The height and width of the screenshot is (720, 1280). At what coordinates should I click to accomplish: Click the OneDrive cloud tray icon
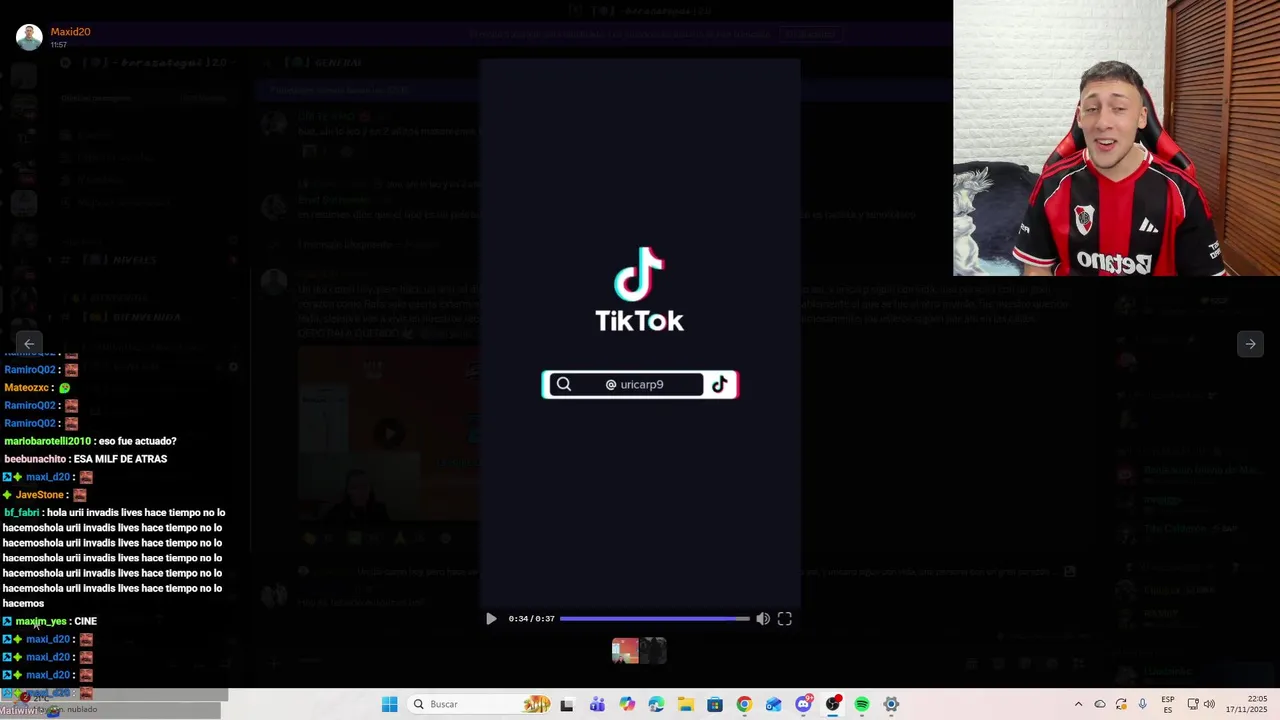pos(1100,704)
